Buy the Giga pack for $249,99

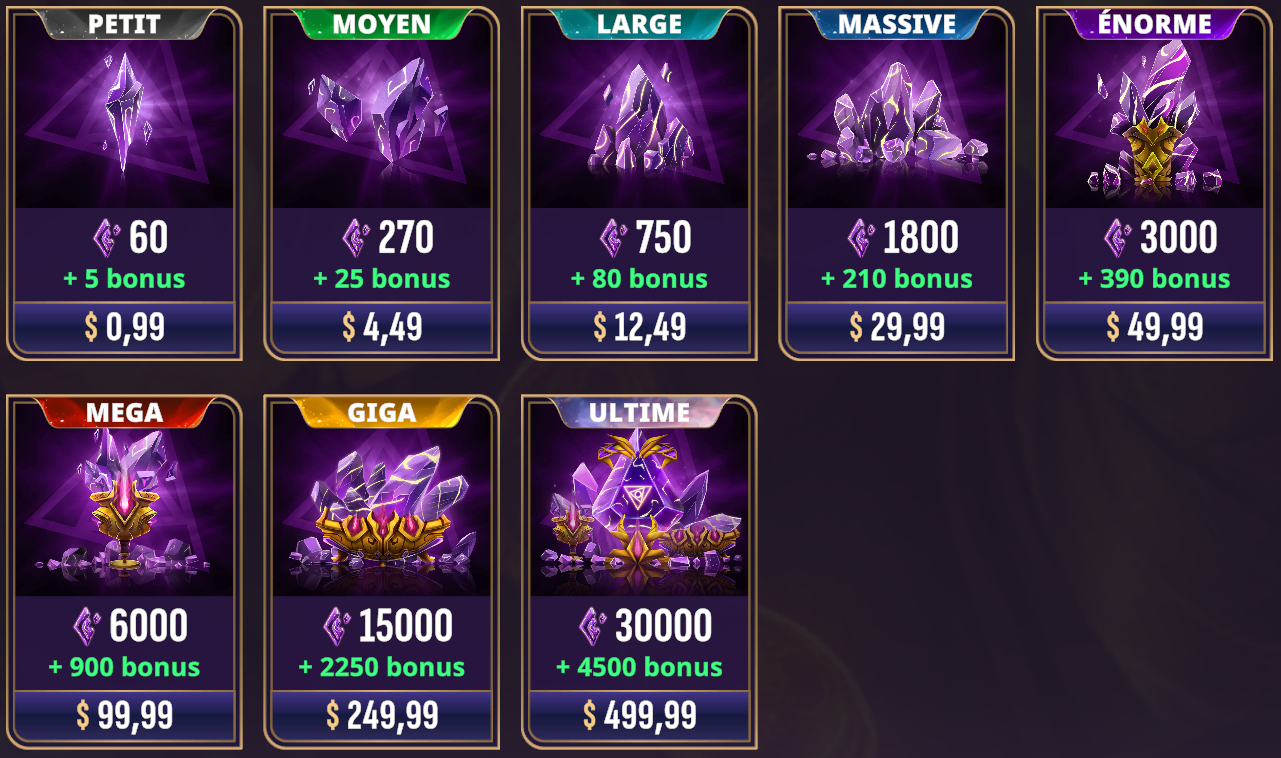[382, 715]
